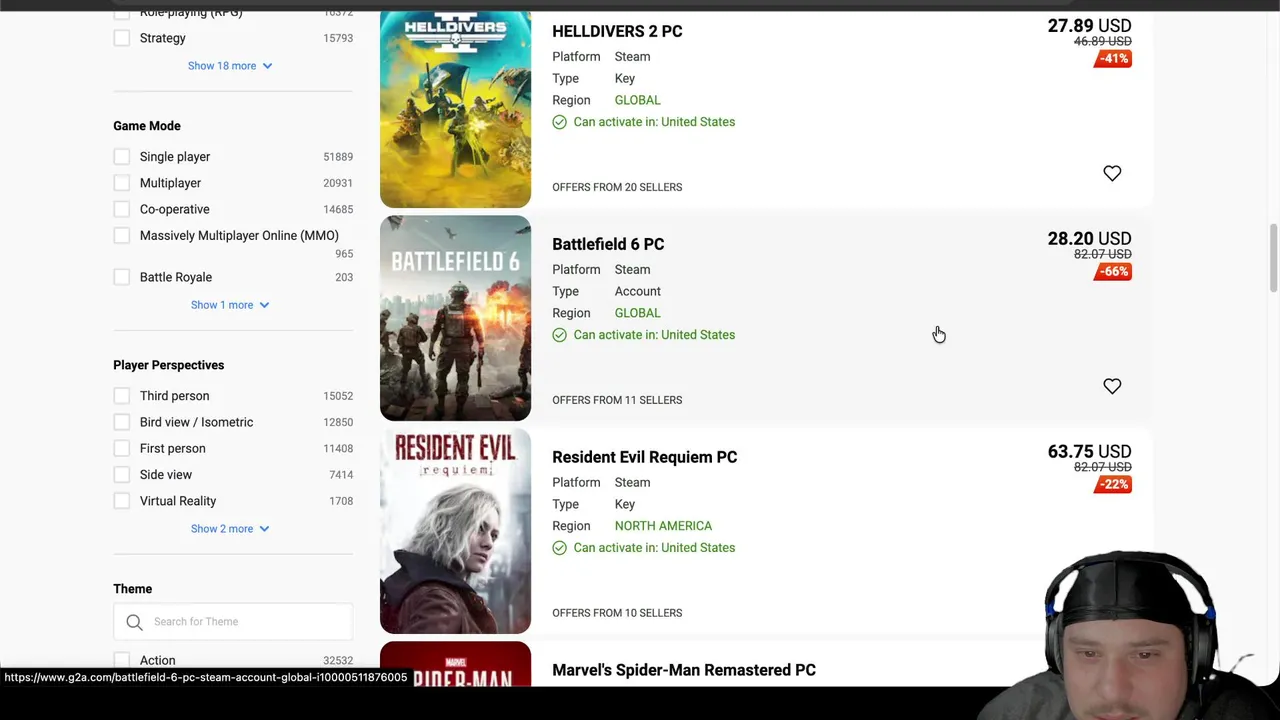Click the Spider-Man Remastered cover image
Viewport: 1280px width, 720px height.
click(x=455, y=664)
